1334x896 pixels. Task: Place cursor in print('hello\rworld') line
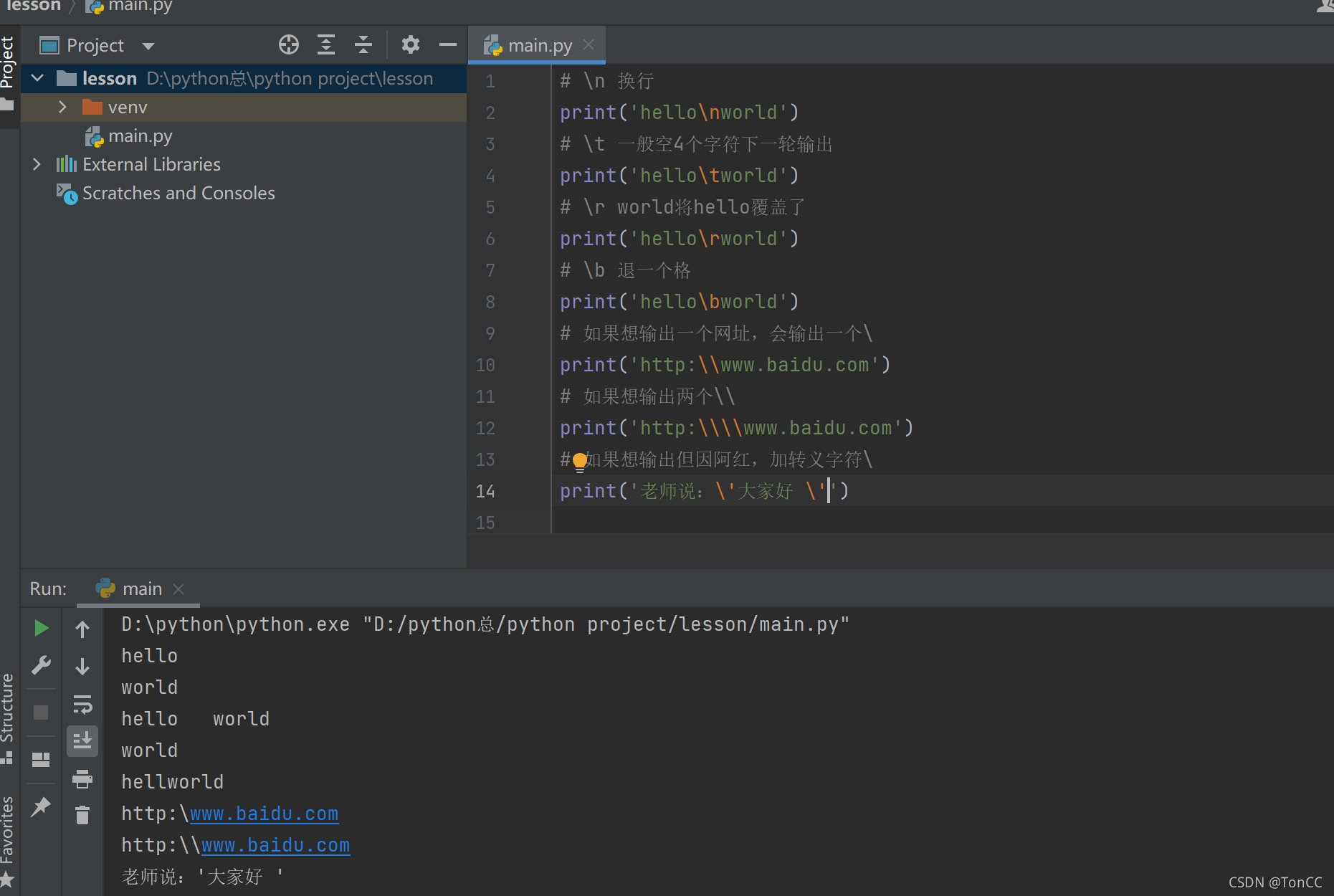click(679, 239)
